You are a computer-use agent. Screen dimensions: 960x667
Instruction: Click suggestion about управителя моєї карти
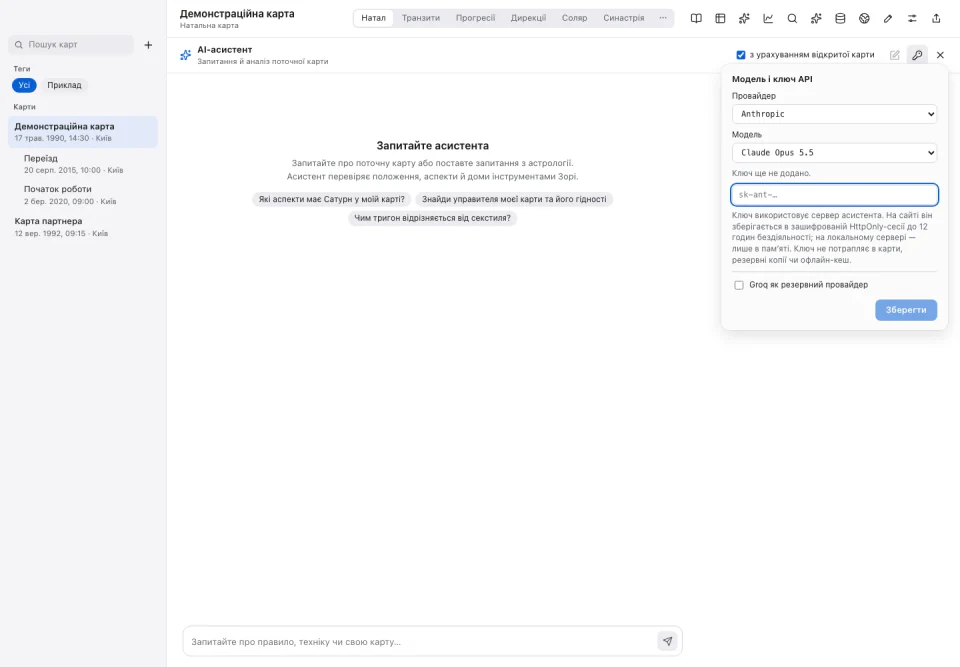(x=514, y=199)
